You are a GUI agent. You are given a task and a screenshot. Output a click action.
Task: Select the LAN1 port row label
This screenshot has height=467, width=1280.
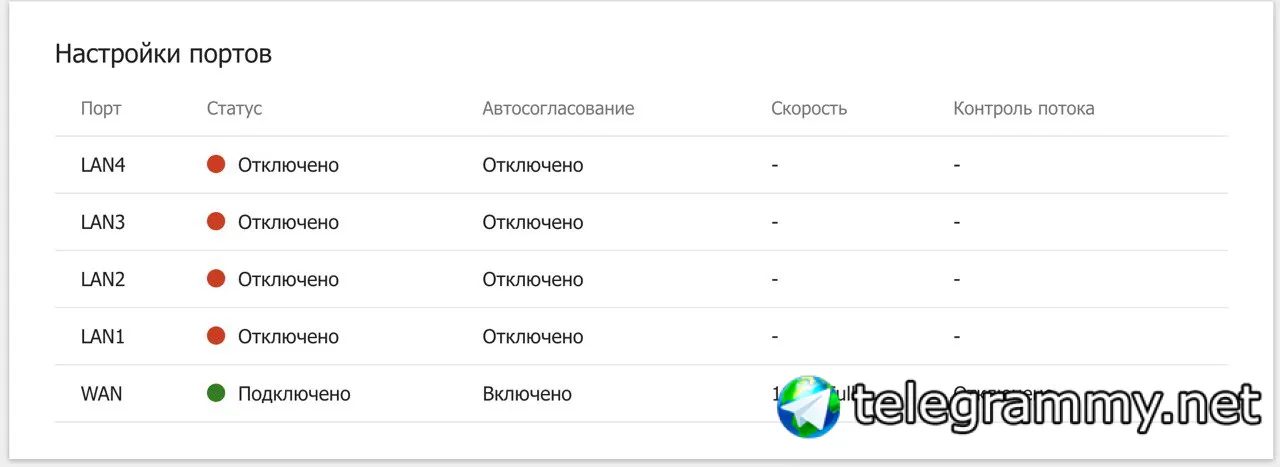coord(103,337)
